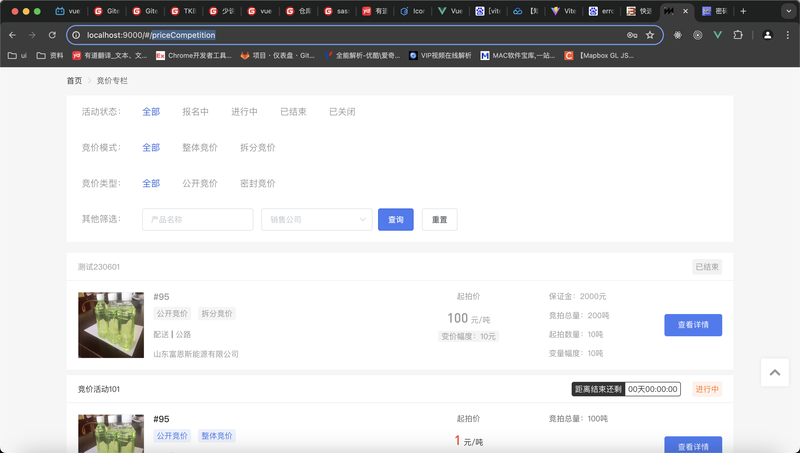Open a new browser tab with plus icon

(743, 11)
